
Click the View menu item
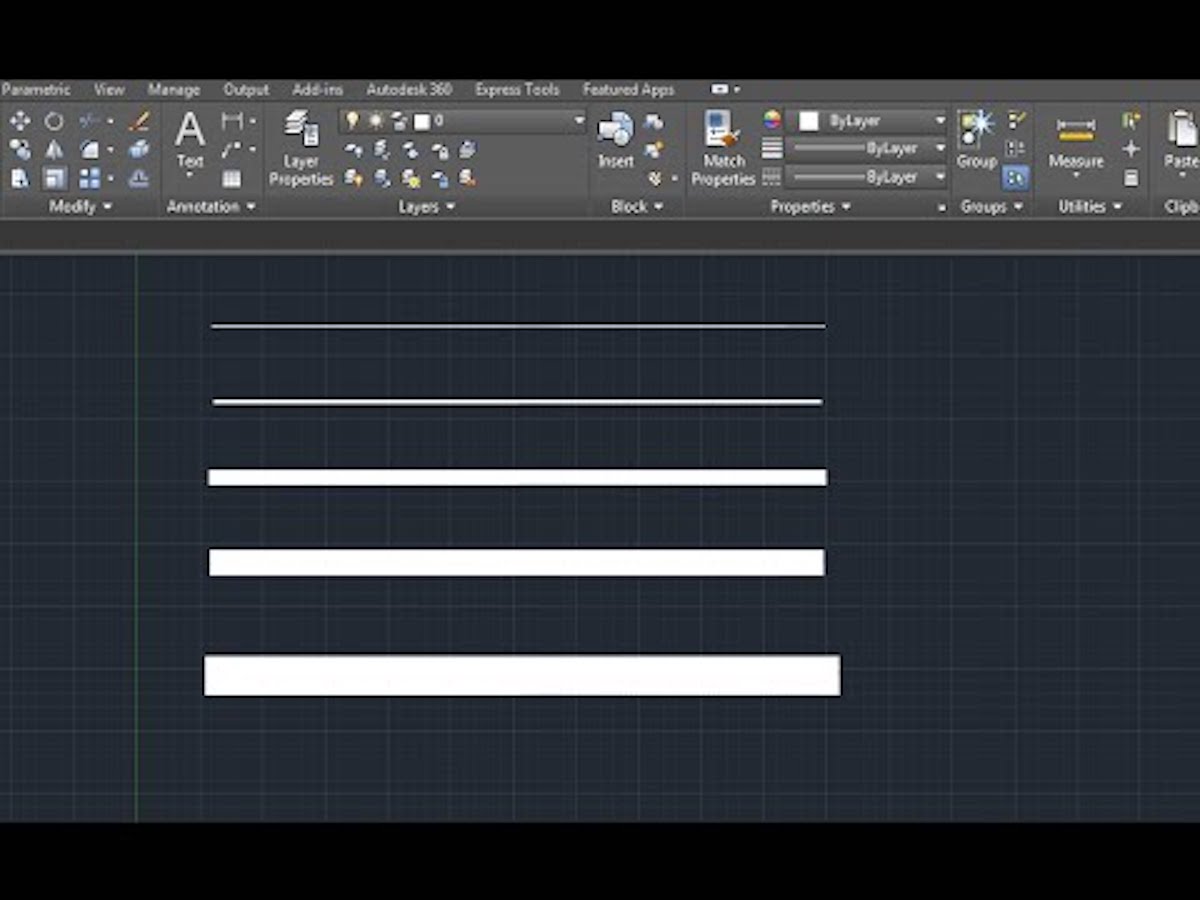pyautogui.click(x=108, y=89)
